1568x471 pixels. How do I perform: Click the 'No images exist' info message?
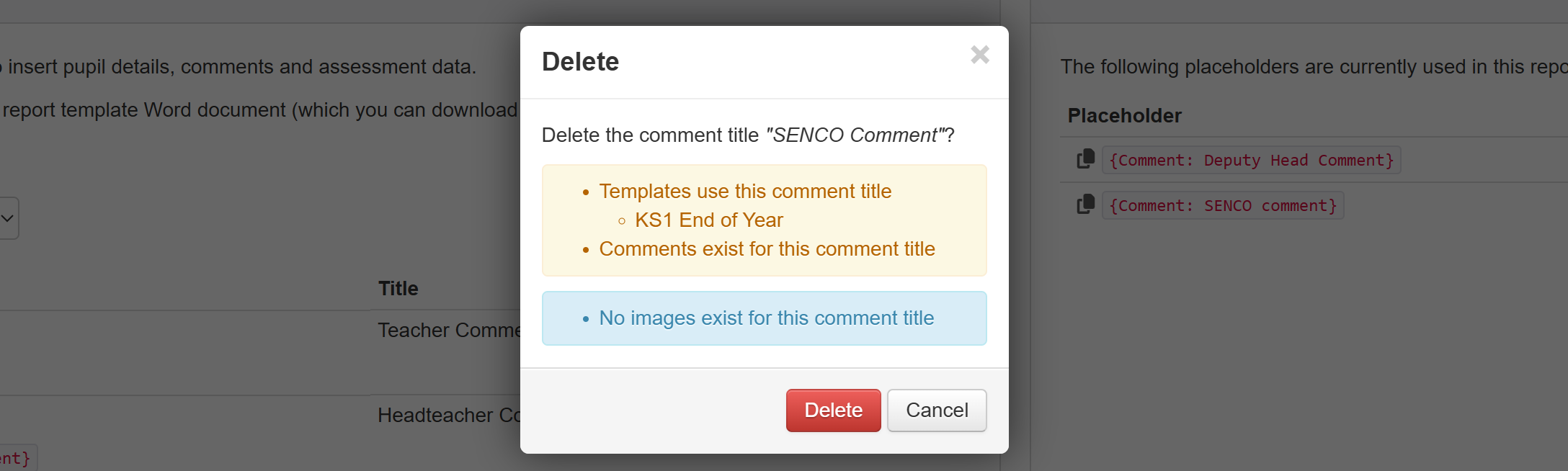point(766,318)
